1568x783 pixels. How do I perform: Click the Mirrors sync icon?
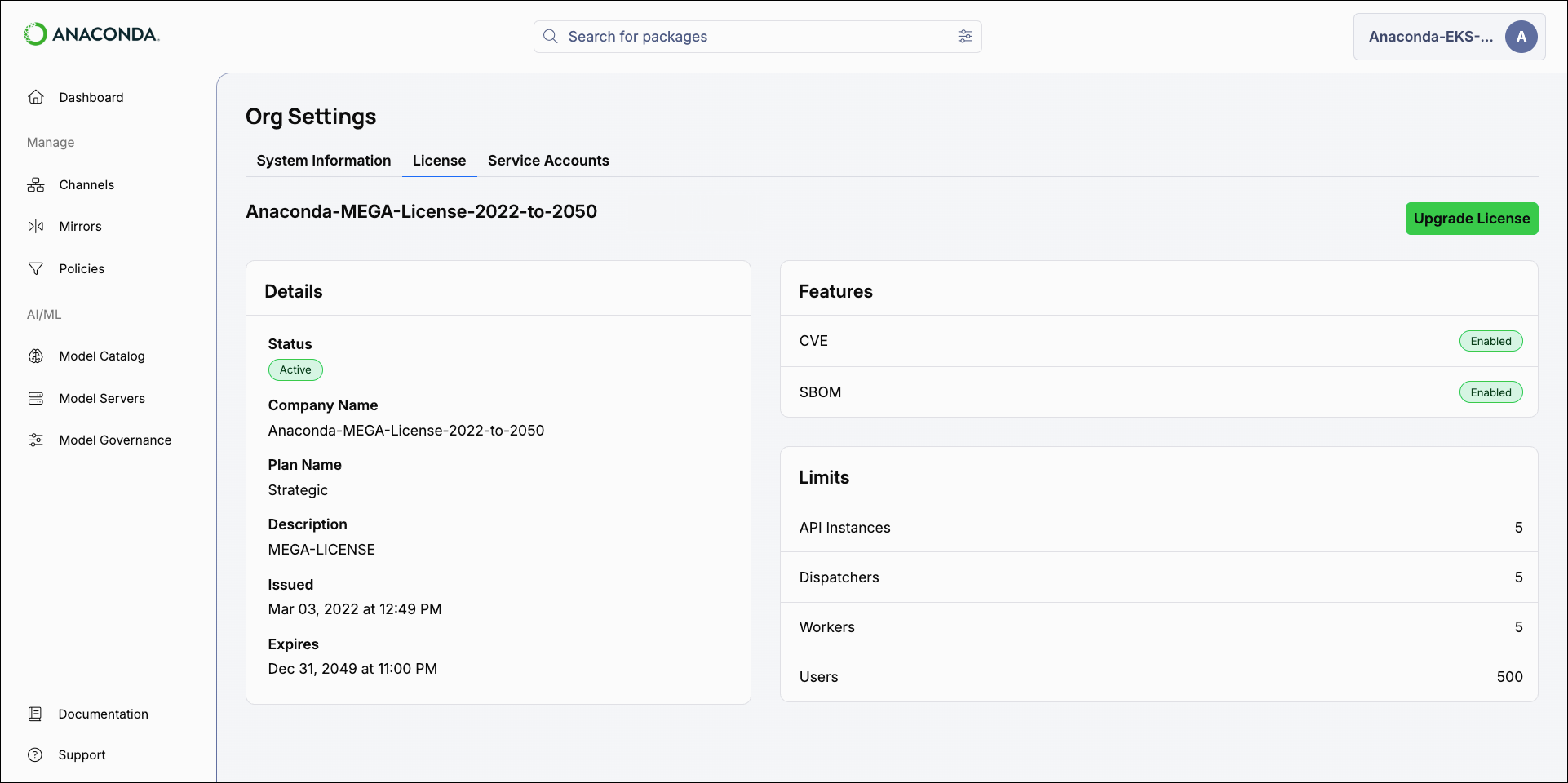tap(36, 226)
